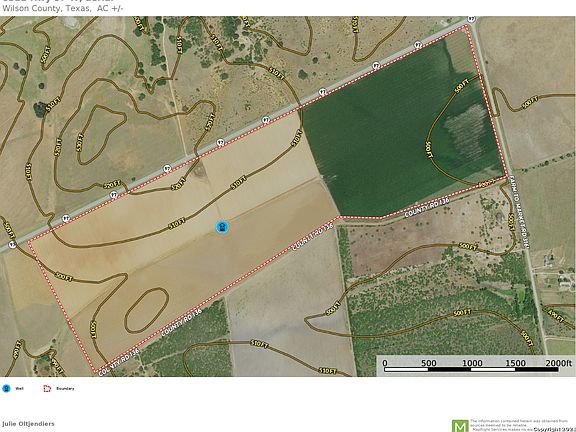The image size is (576, 432).
Task: Select the 'Boundary' legend label
Action: click(x=65, y=388)
